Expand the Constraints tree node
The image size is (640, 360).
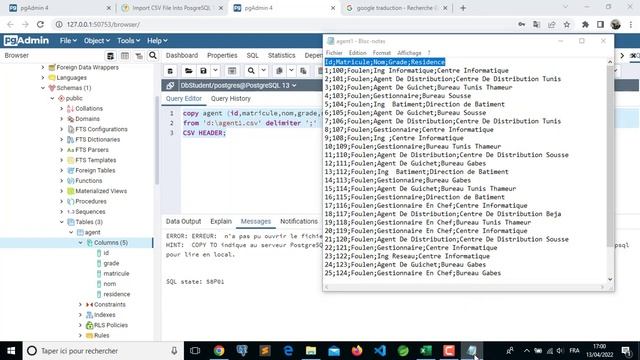point(80,304)
